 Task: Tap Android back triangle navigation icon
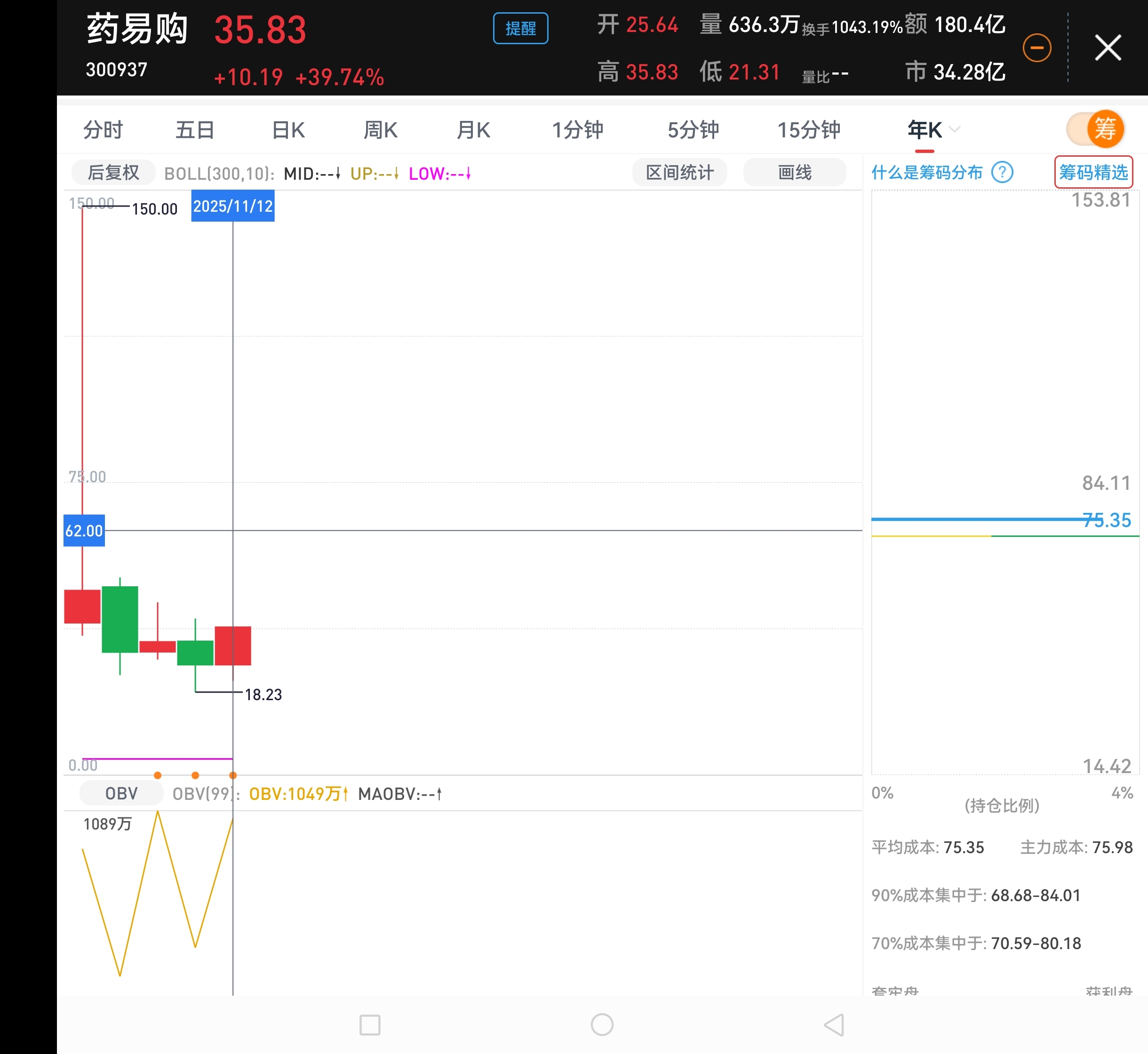pyautogui.click(x=834, y=1025)
